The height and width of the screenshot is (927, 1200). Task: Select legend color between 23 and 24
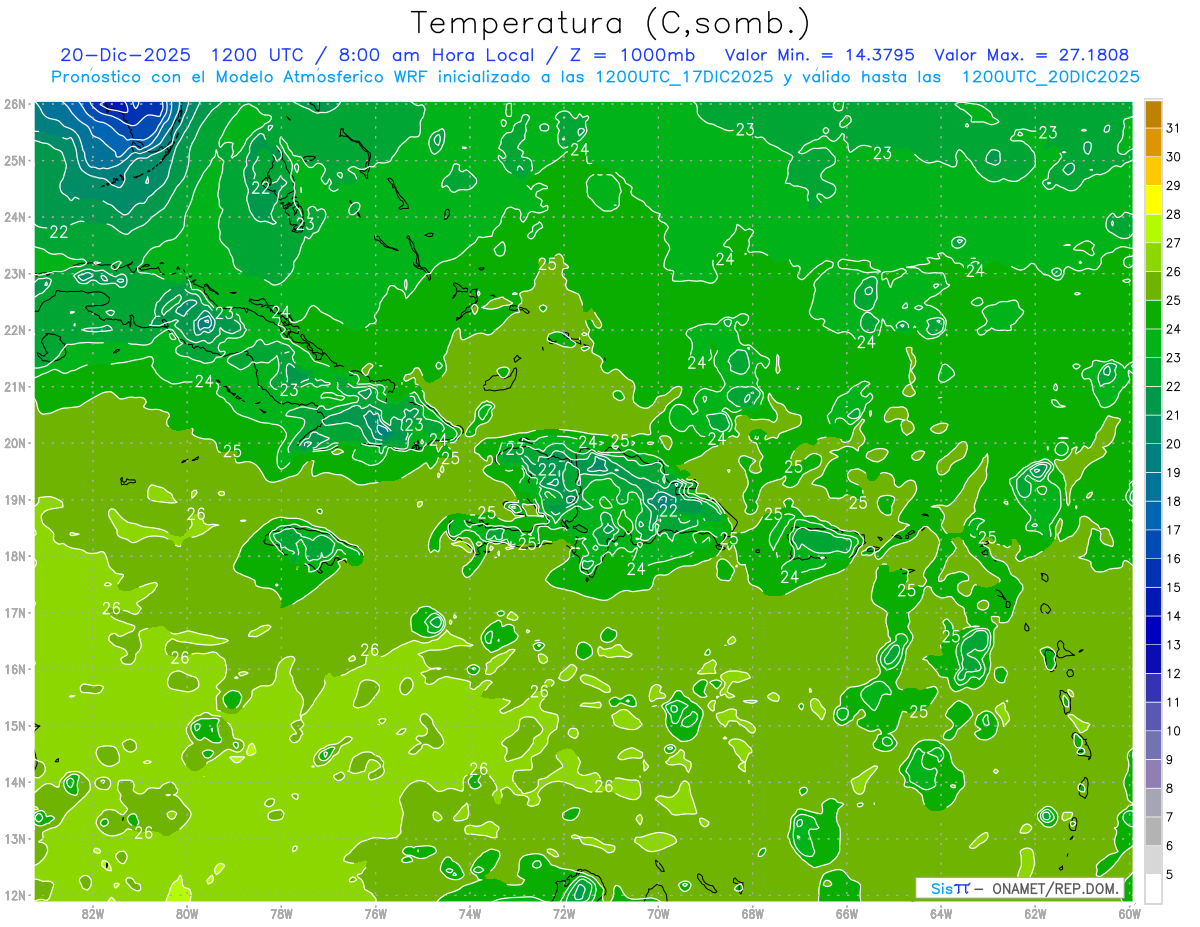coord(1153,343)
